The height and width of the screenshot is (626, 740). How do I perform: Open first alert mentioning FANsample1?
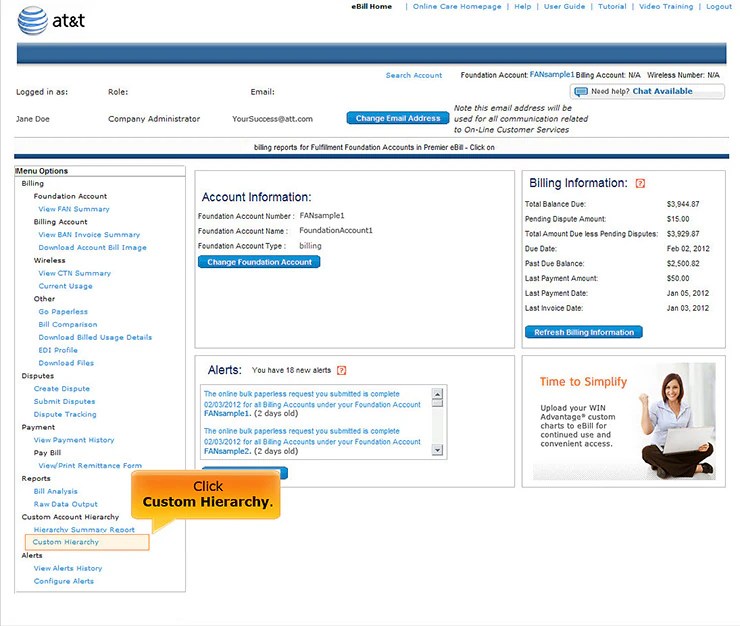tap(312, 404)
